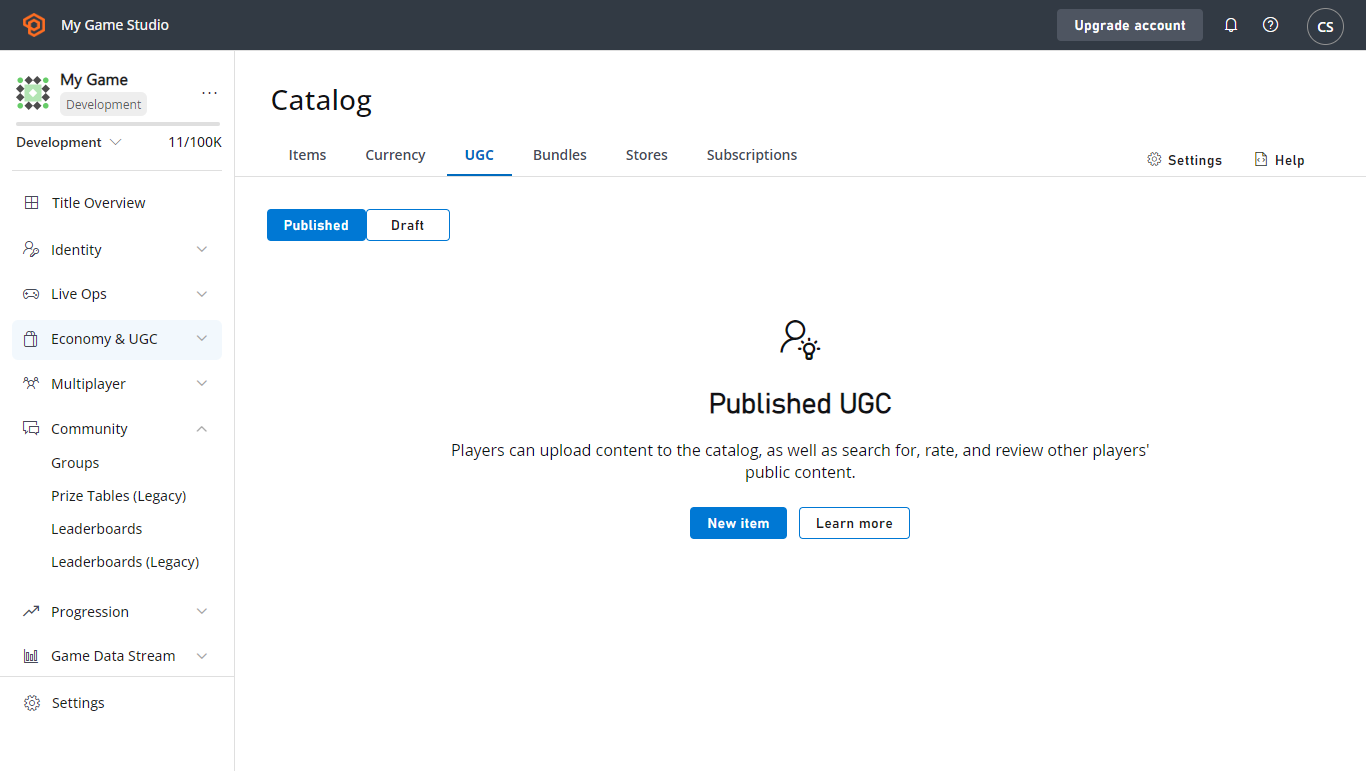Select the UGC tab
This screenshot has height=771, width=1366.
coord(479,155)
